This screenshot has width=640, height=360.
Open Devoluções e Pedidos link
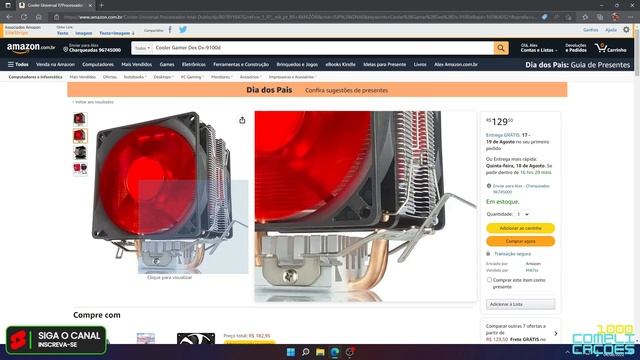[x=576, y=48]
